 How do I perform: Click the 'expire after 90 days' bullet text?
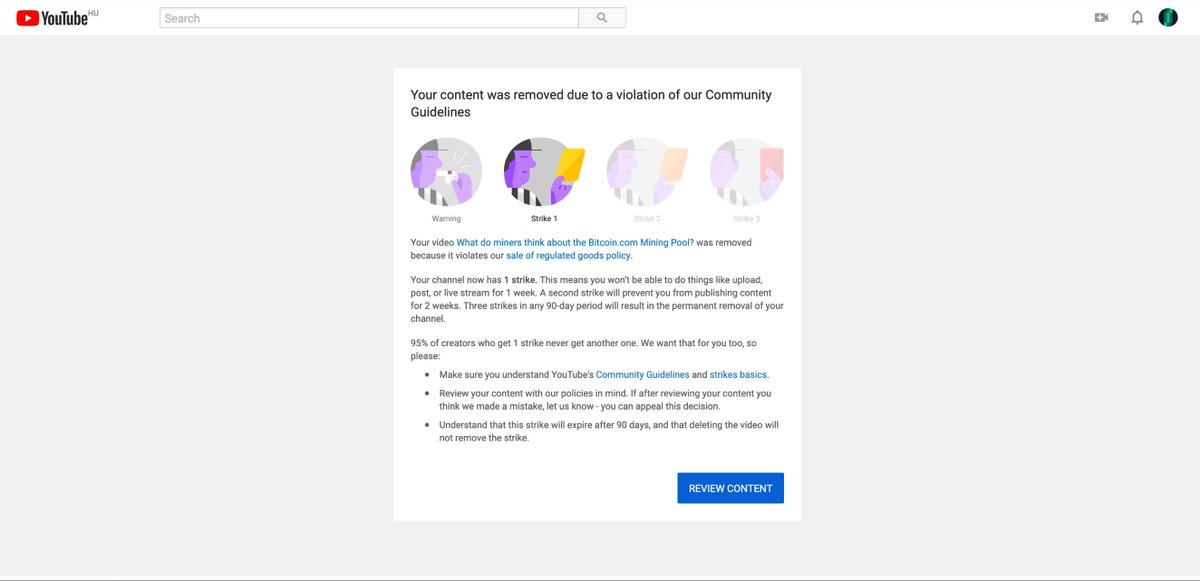[x=609, y=431]
